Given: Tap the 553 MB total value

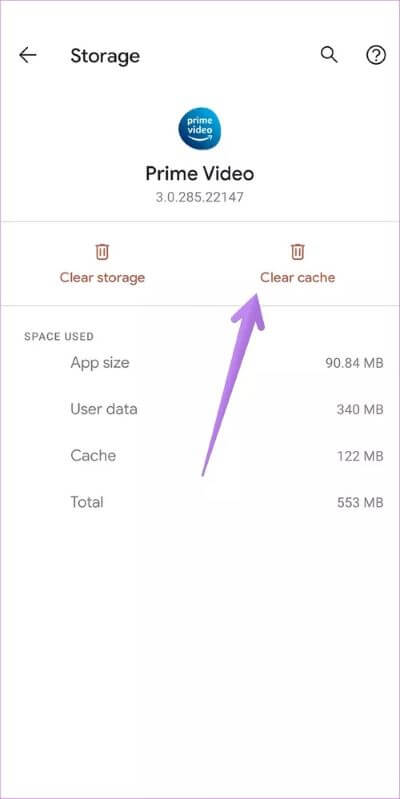Looking at the screenshot, I should pos(360,503).
